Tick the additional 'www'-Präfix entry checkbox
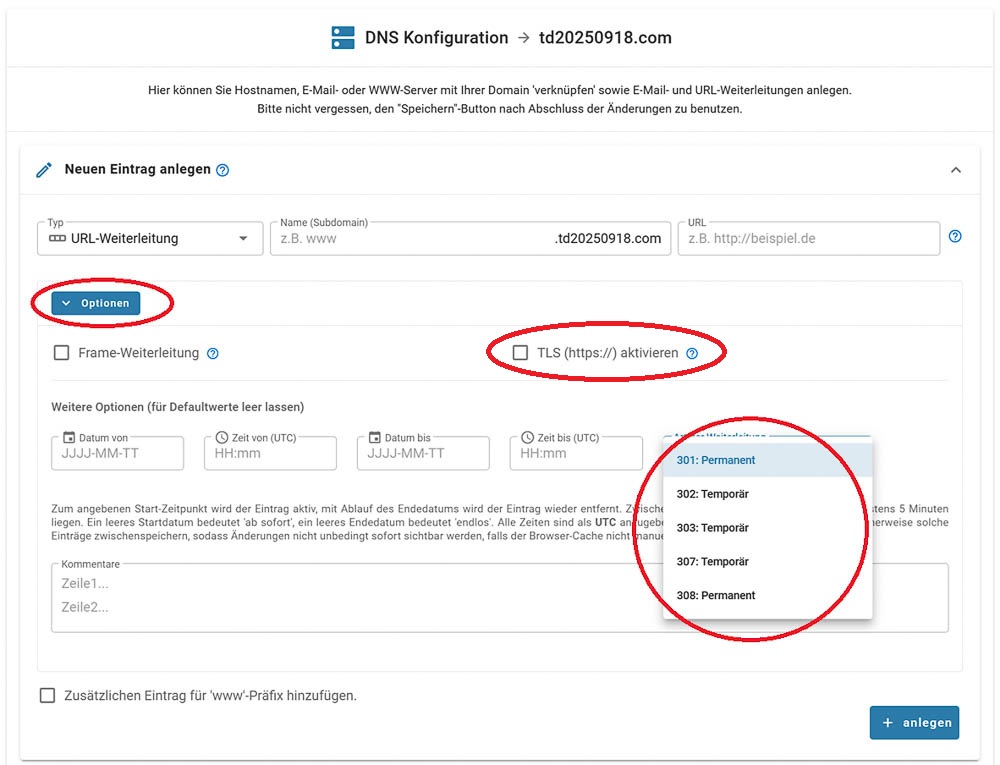The height and width of the screenshot is (765, 1000). (x=47, y=696)
